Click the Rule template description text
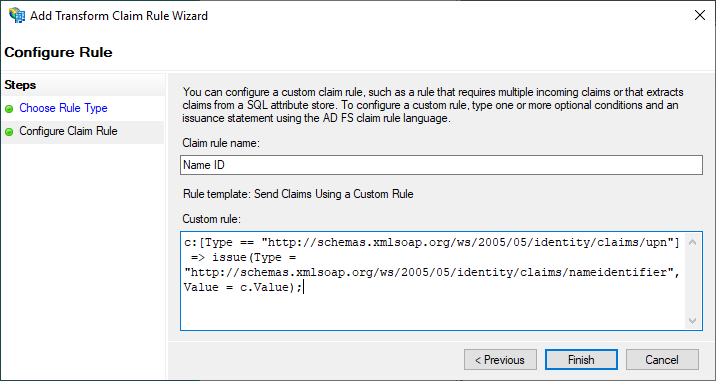The image size is (718, 383). coord(298,194)
